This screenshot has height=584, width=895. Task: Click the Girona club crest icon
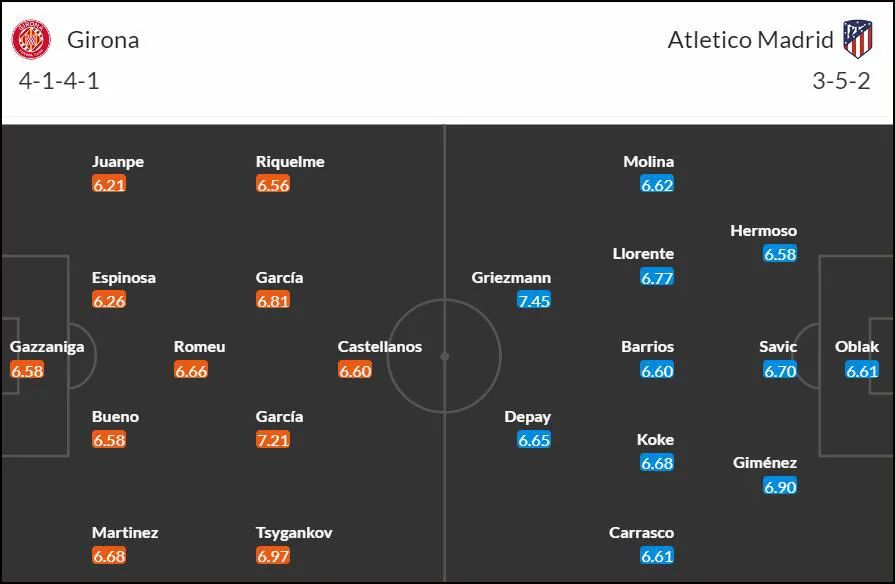(31, 39)
